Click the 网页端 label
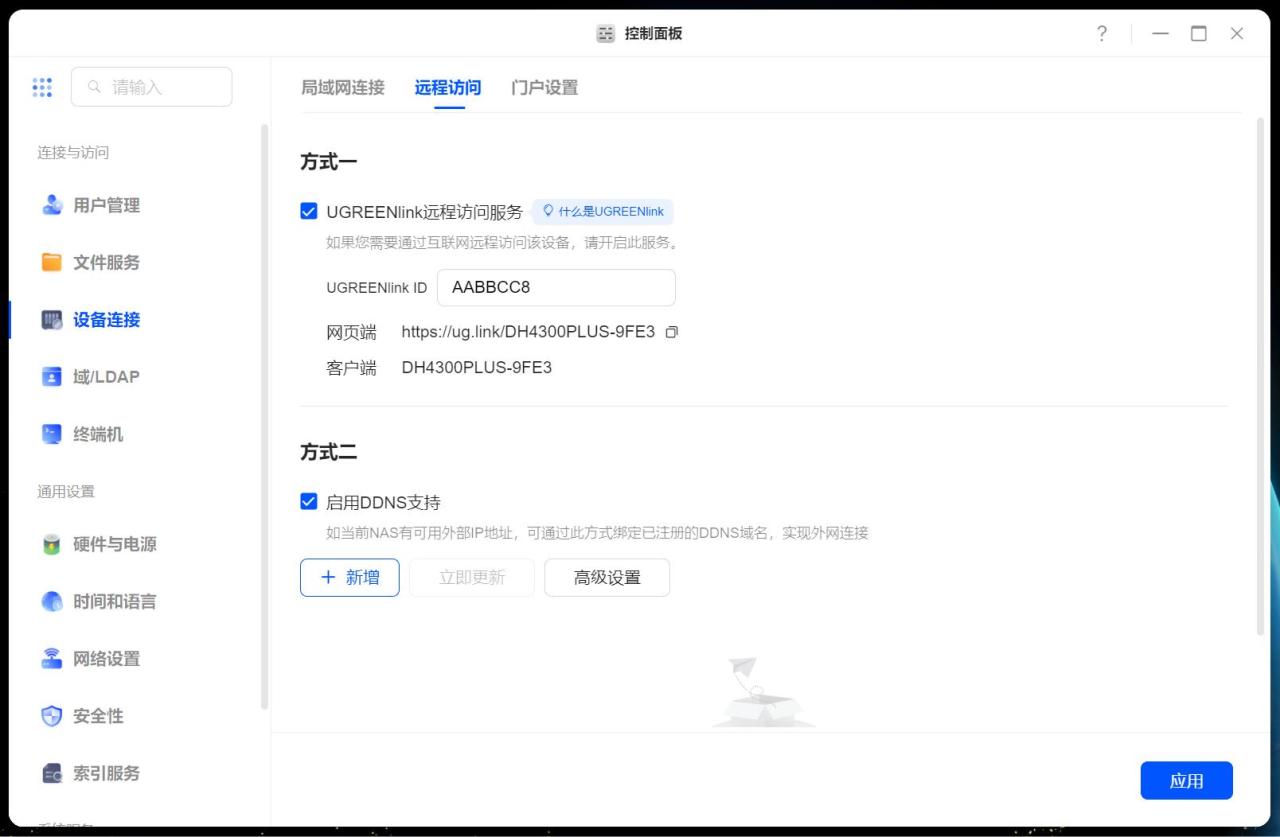 point(351,331)
